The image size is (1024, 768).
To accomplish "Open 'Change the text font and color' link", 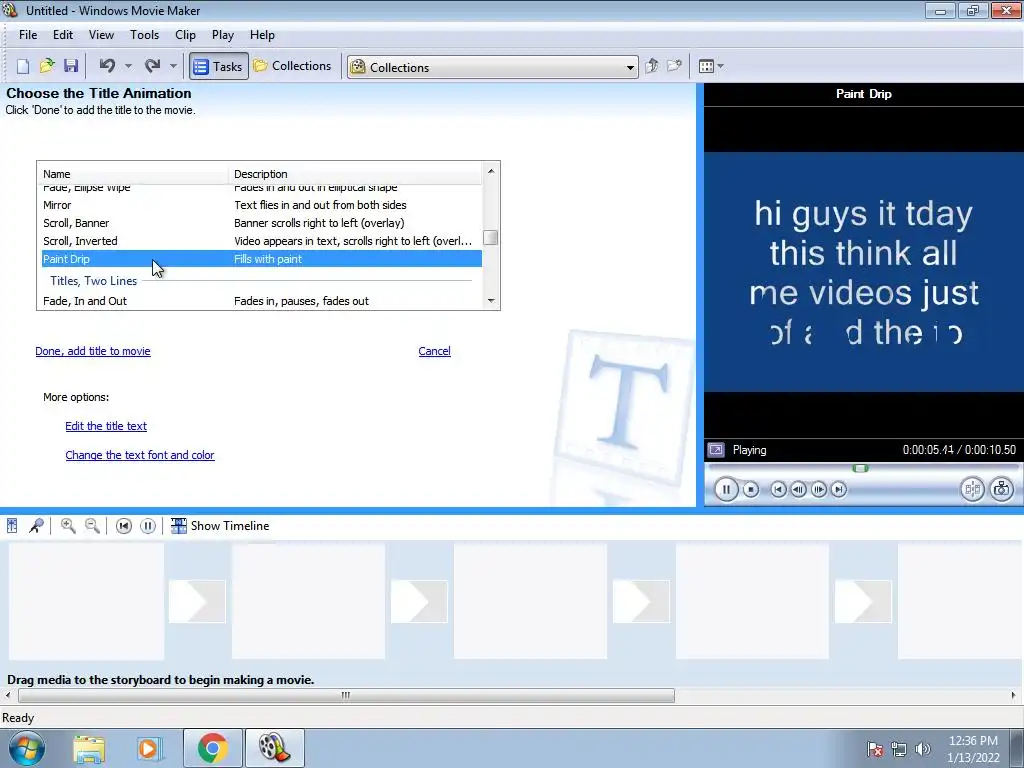I will pyautogui.click(x=140, y=455).
